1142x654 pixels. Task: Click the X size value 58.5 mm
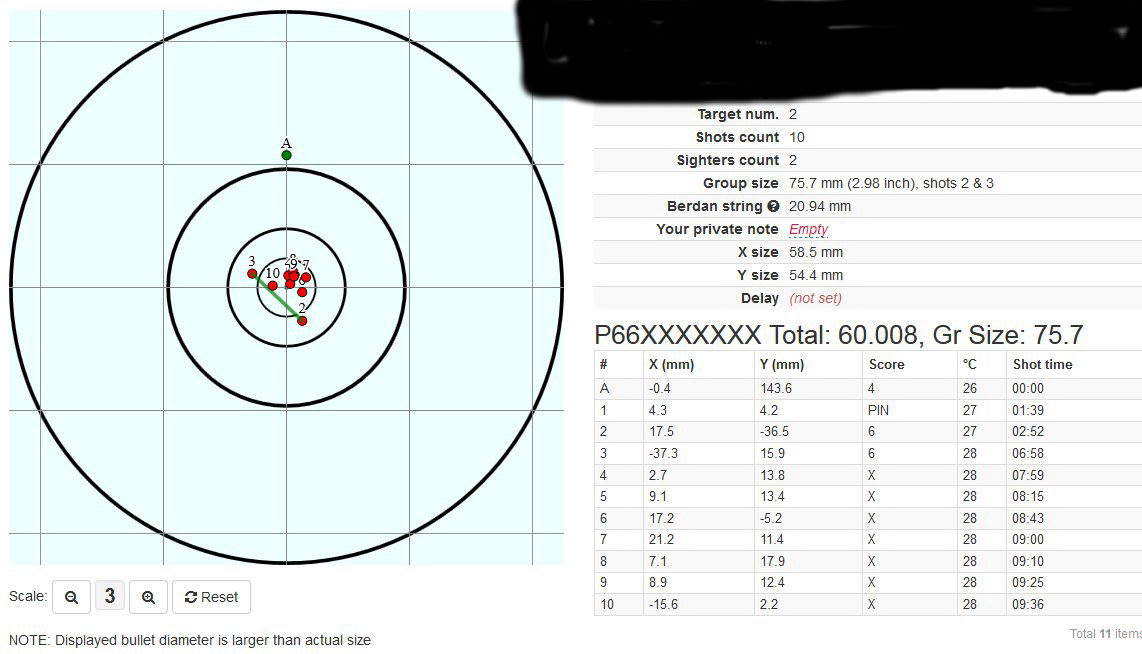coord(816,253)
